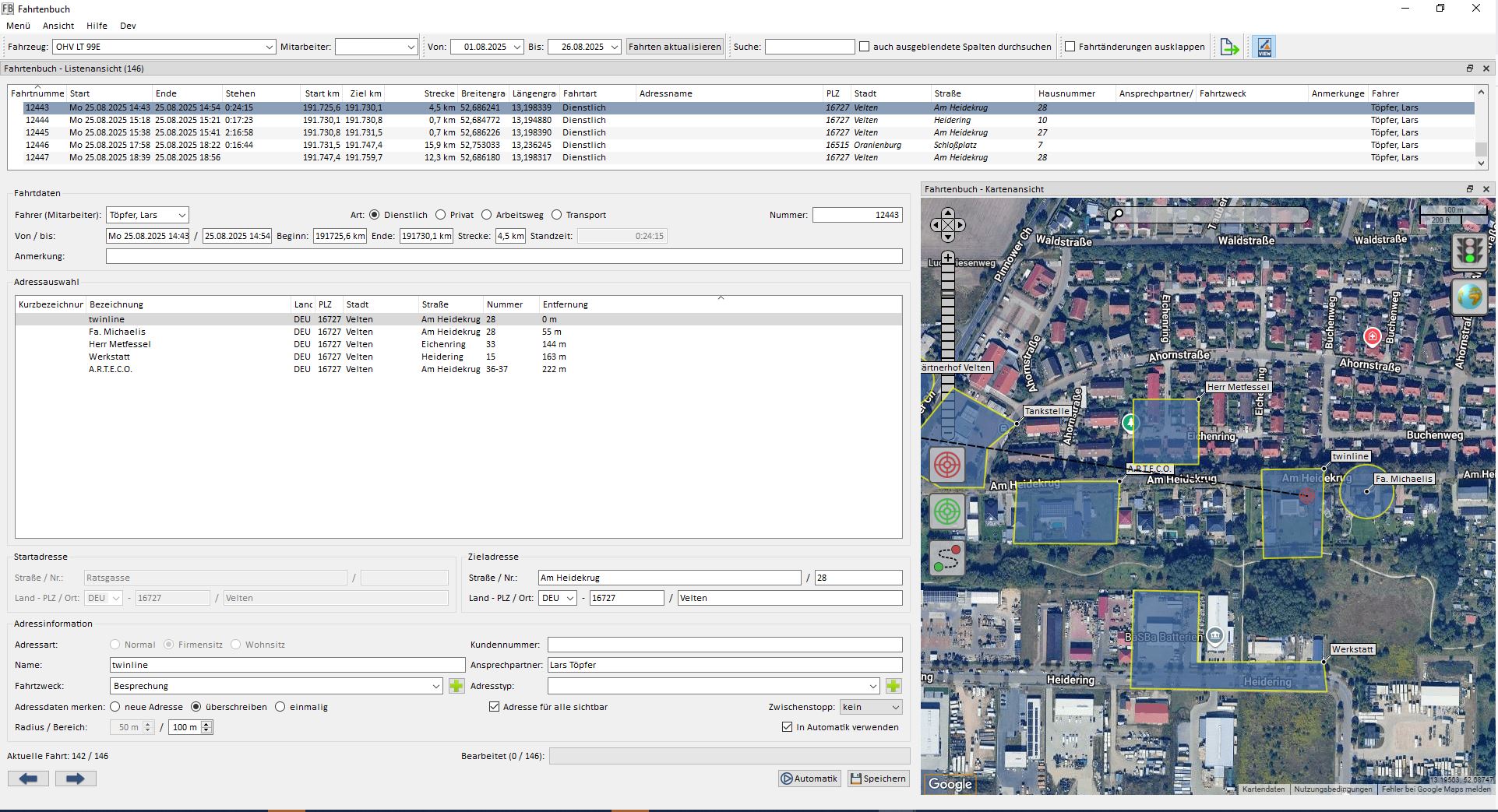Image resolution: width=1498 pixels, height=812 pixels.
Task: Go to next trip with right arrow
Action: click(76, 779)
